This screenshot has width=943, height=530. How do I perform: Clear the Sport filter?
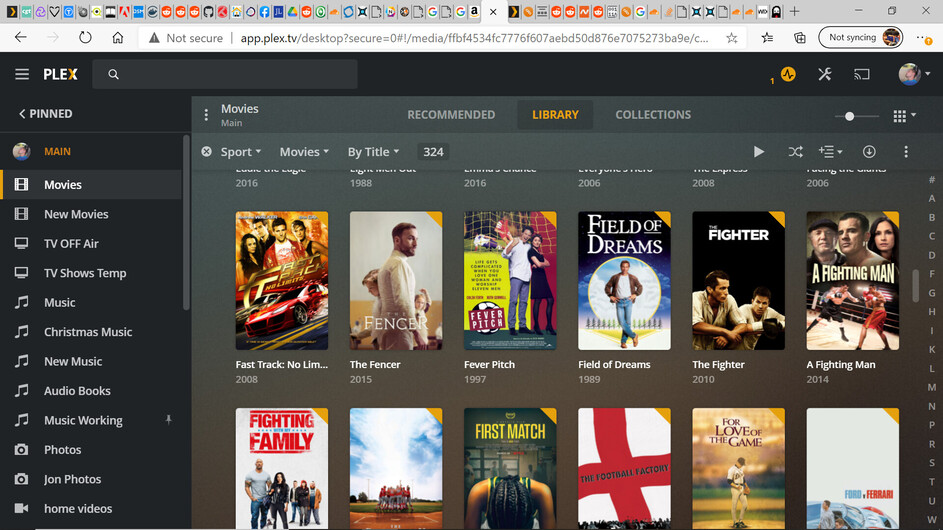pyautogui.click(x=206, y=152)
